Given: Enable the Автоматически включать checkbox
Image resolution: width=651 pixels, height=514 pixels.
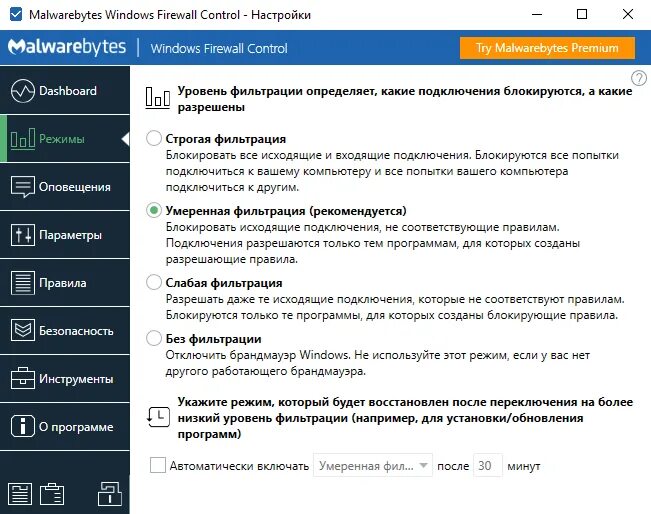Looking at the screenshot, I should coord(158,465).
